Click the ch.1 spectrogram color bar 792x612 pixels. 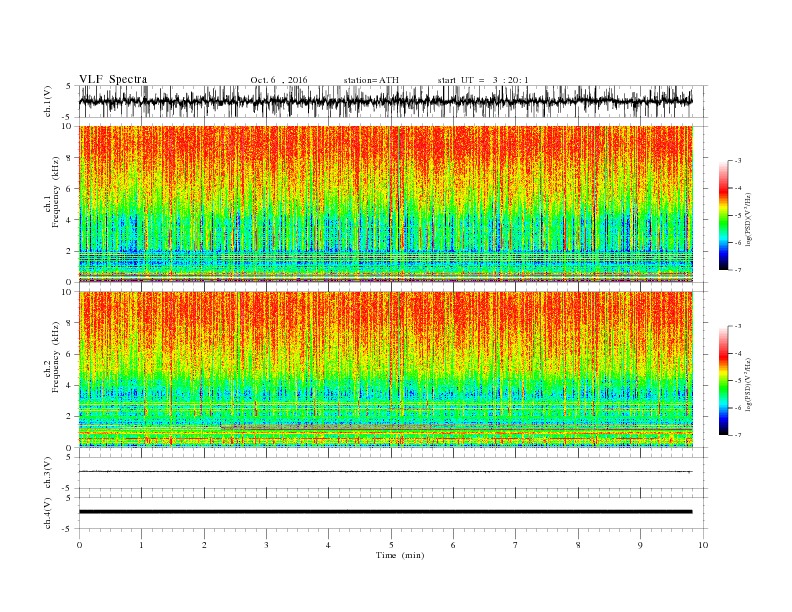(723, 215)
